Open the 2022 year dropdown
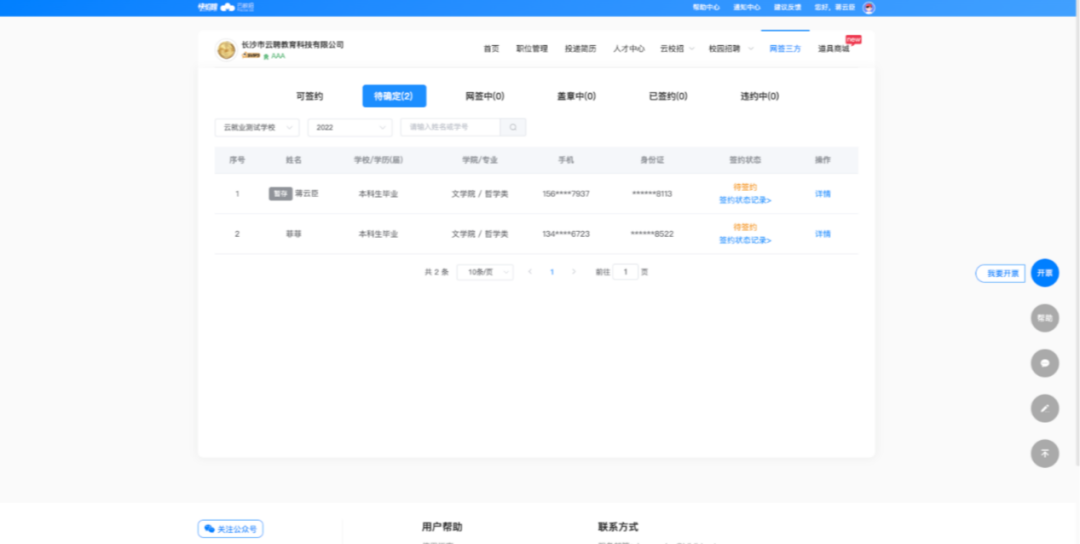Image resolution: width=1080 pixels, height=544 pixels. (x=350, y=127)
